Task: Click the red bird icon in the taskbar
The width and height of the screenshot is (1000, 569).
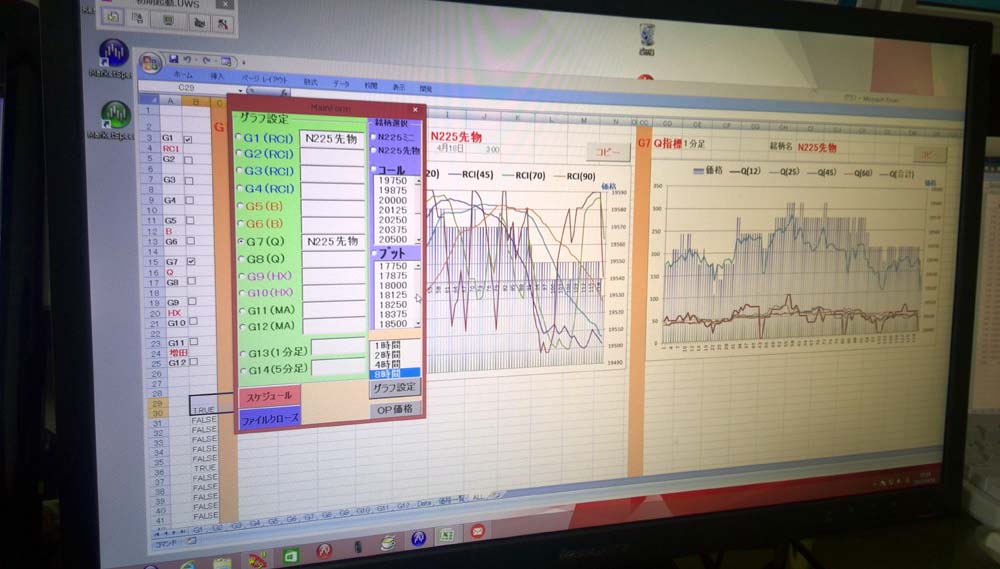Action: 257,561
